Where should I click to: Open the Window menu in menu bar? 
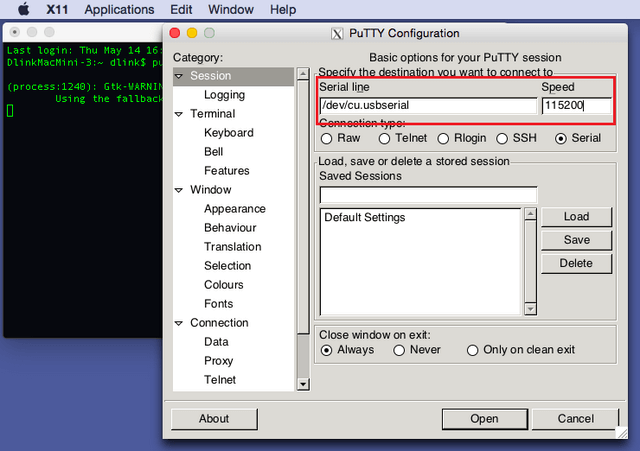231,9
